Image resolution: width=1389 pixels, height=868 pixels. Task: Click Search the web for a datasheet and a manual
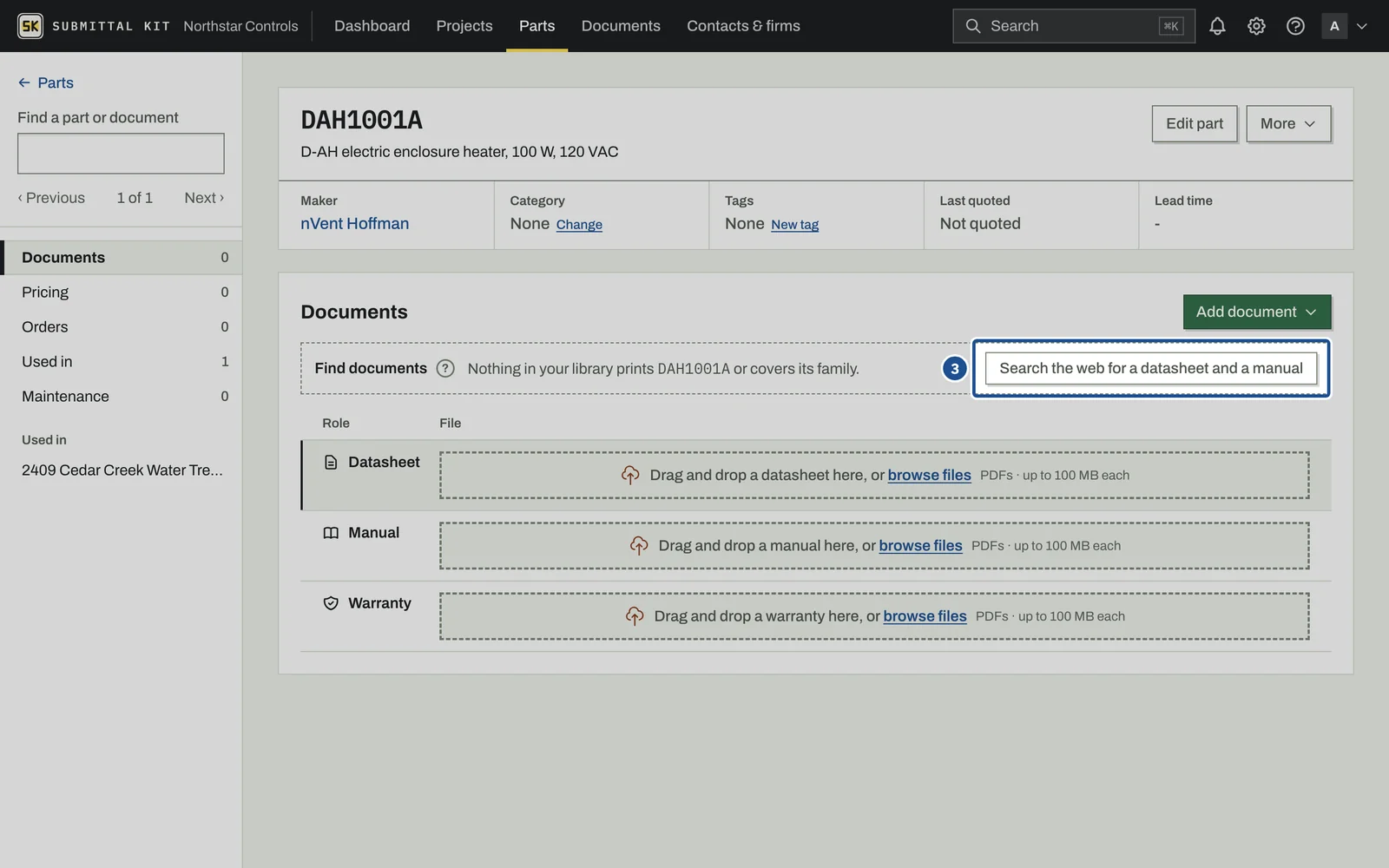(x=1150, y=368)
